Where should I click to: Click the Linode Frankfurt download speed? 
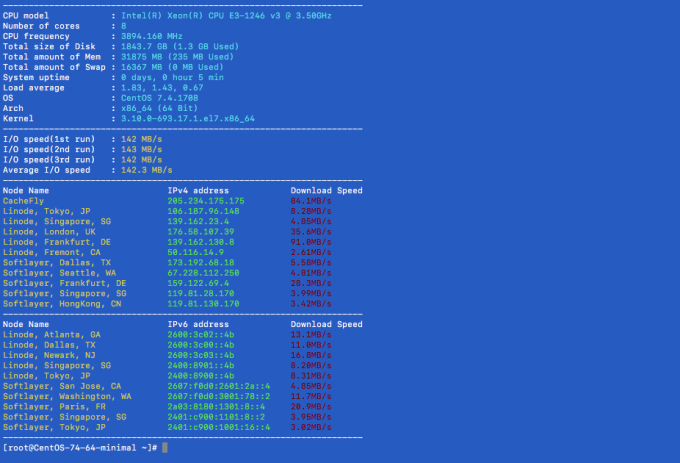[x=310, y=242]
